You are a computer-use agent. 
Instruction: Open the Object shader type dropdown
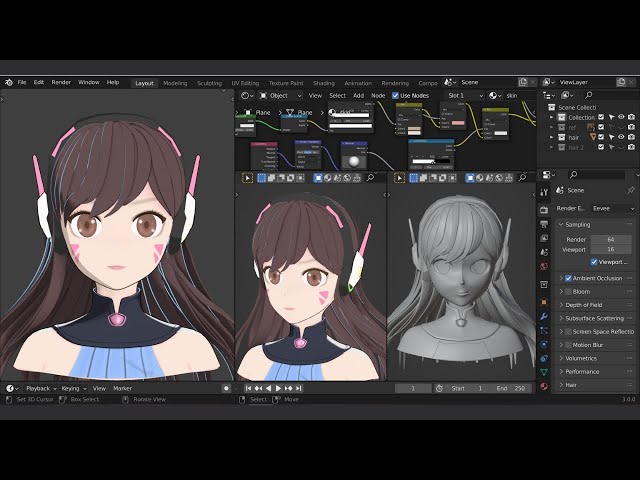tap(280, 96)
